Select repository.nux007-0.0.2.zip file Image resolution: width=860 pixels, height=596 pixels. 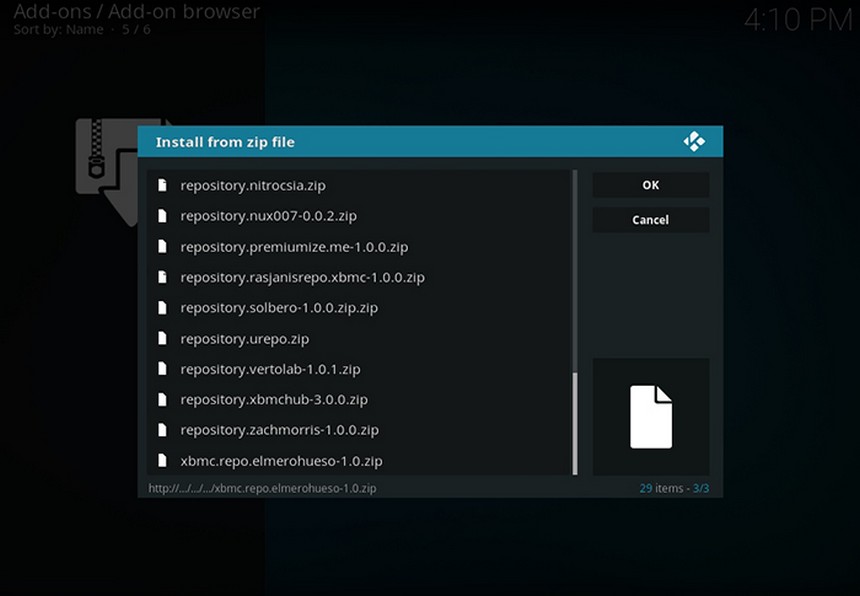tap(360, 216)
